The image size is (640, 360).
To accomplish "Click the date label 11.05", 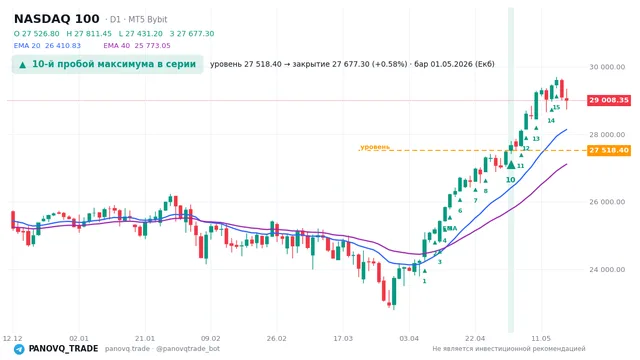I will tap(541, 338).
